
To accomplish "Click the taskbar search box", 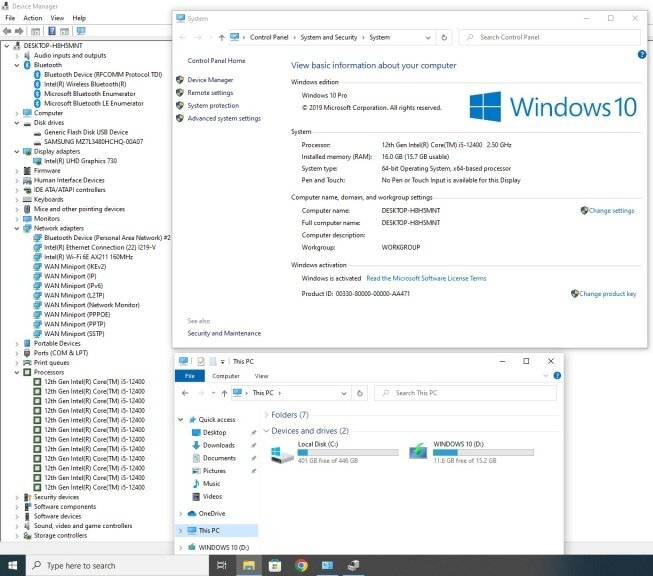I will pyautogui.click(x=117, y=565).
